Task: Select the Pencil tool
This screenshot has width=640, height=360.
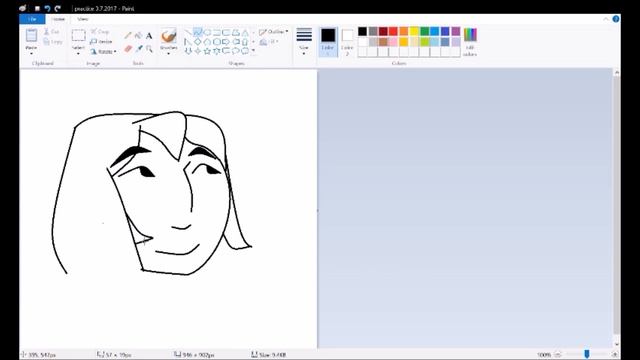Action: pos(128,36)
